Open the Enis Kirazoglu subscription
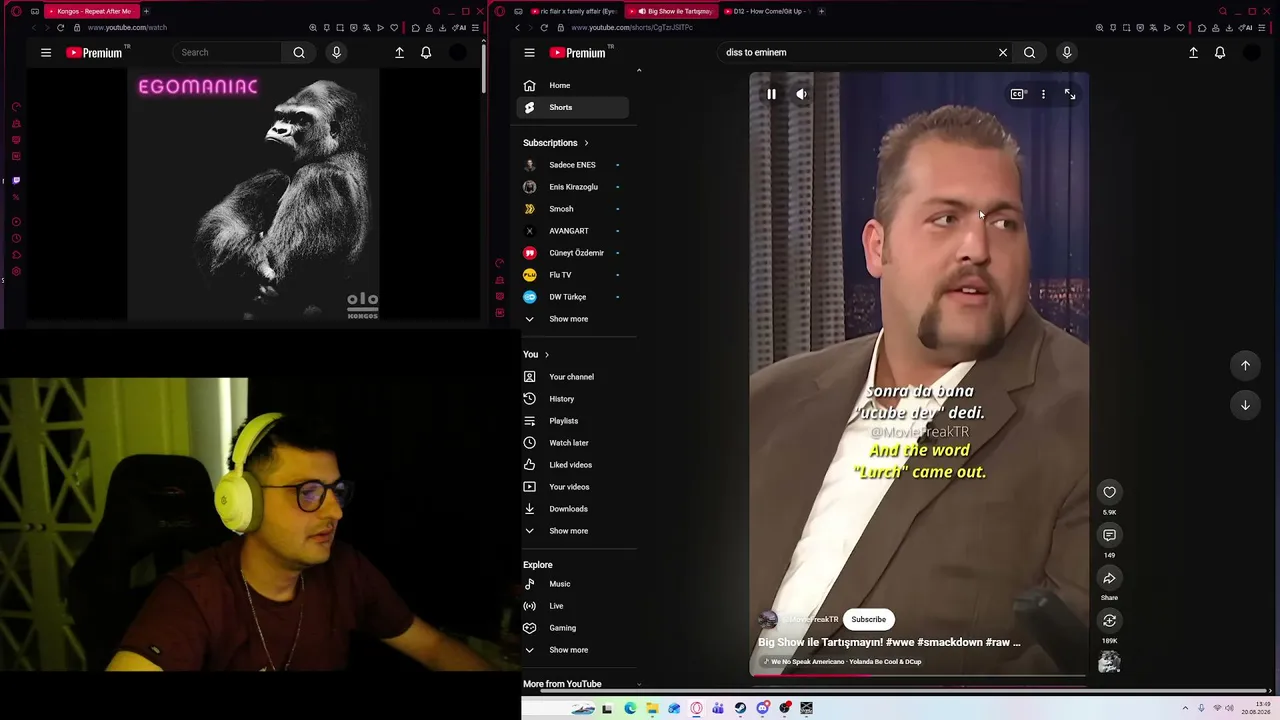This screenshot has height=720, width=1280. click(x=573, y=187)
